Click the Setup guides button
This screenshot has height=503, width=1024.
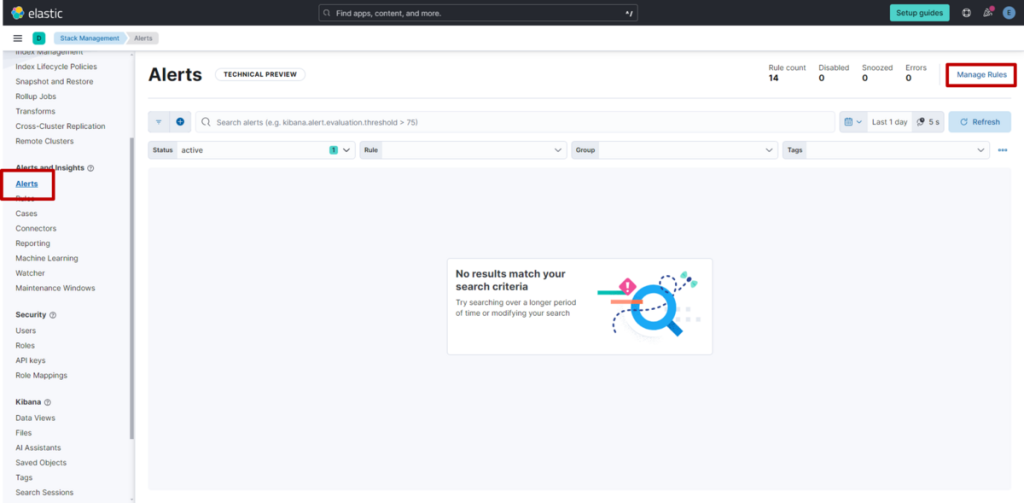(x=919, y=13)
